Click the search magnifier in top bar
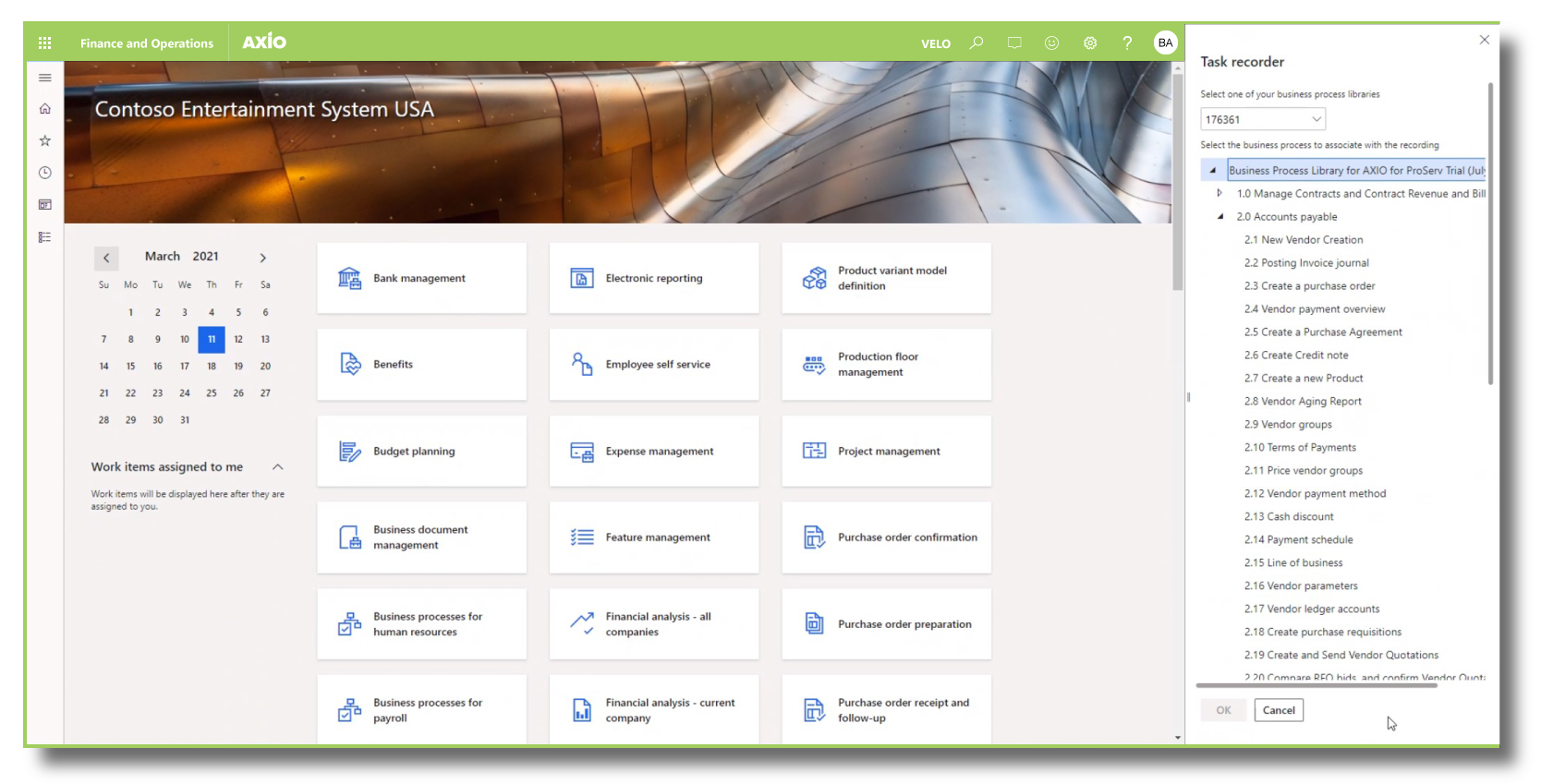Image resolution: width=1541 pixels, height=784 pixels. click(x=977, y=42)
